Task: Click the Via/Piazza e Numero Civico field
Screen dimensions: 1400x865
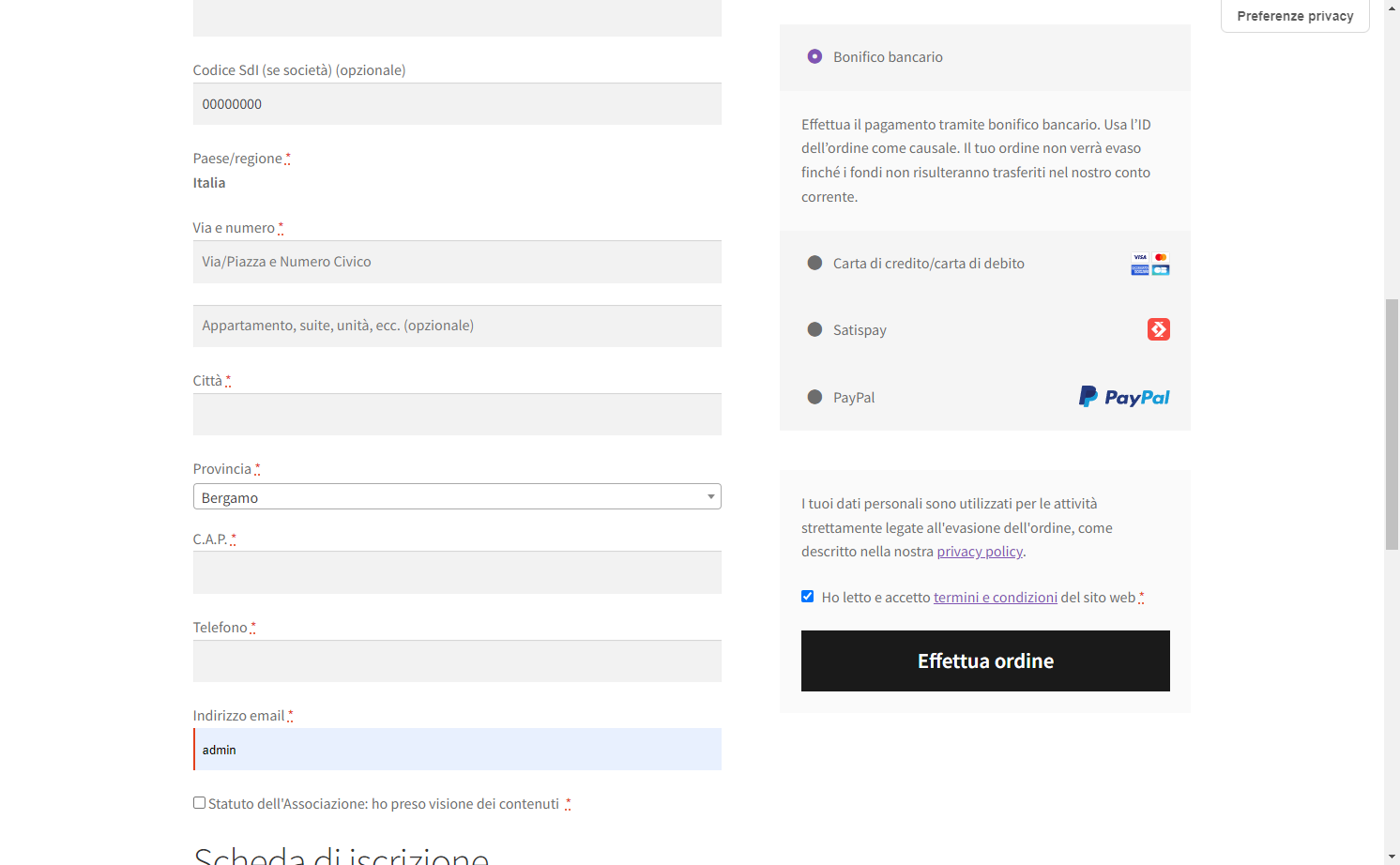Action: coord(457,262)
